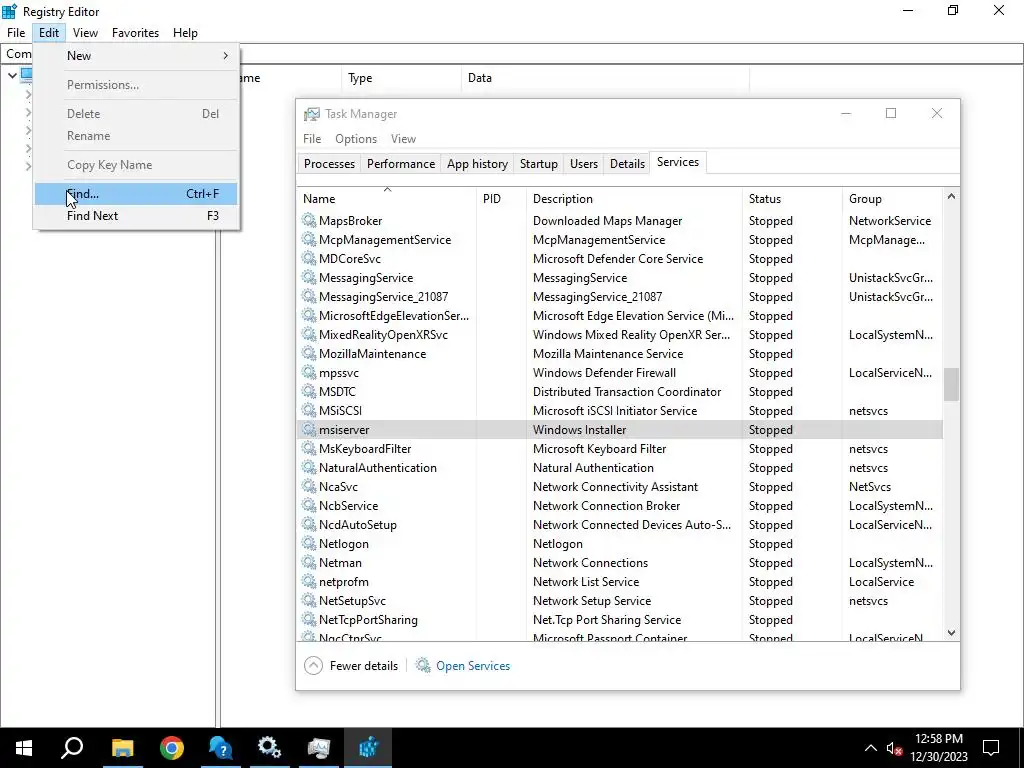Open taskbar Search
The width and height of the screenshot is (1024, 768).
72,748
